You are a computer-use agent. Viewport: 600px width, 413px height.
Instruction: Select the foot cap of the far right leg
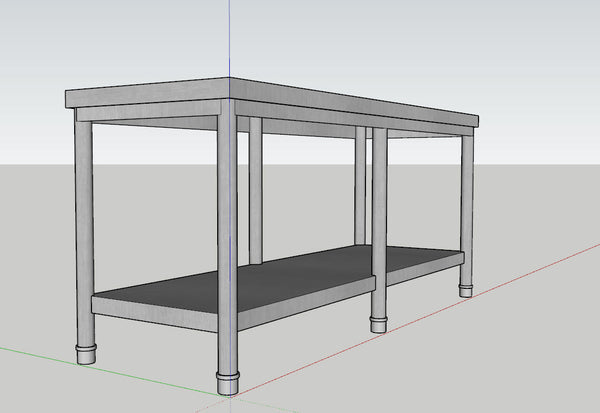[x=466, y=291]
